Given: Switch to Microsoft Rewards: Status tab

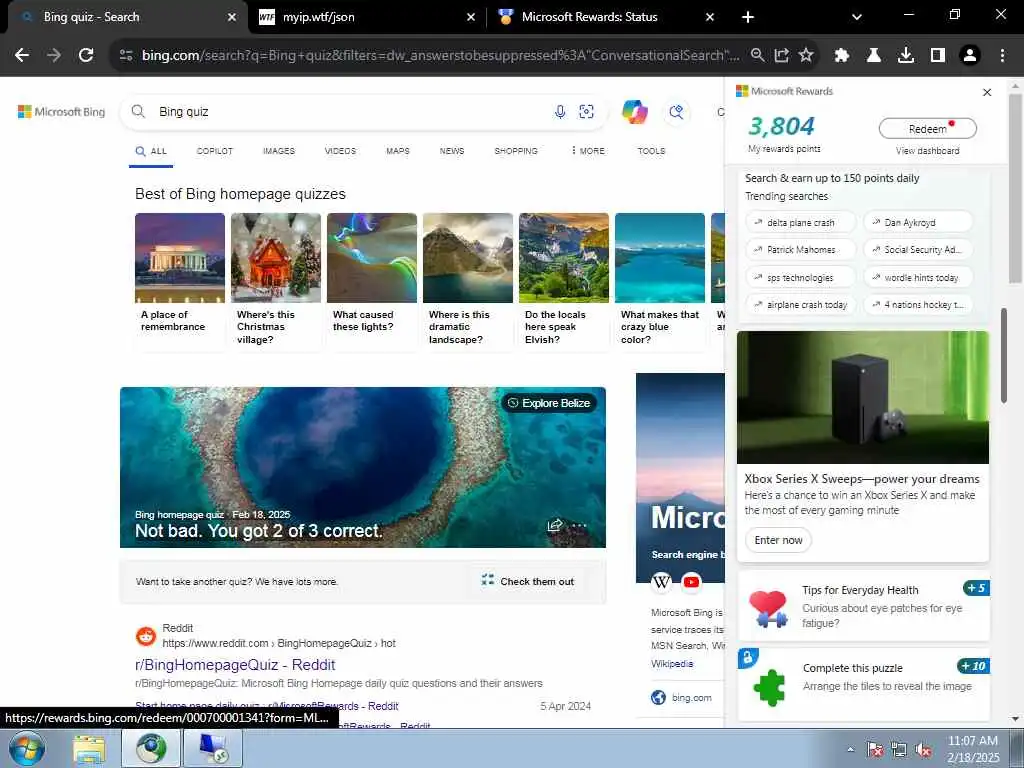Looking at the screenshot, I should (606, 17).
